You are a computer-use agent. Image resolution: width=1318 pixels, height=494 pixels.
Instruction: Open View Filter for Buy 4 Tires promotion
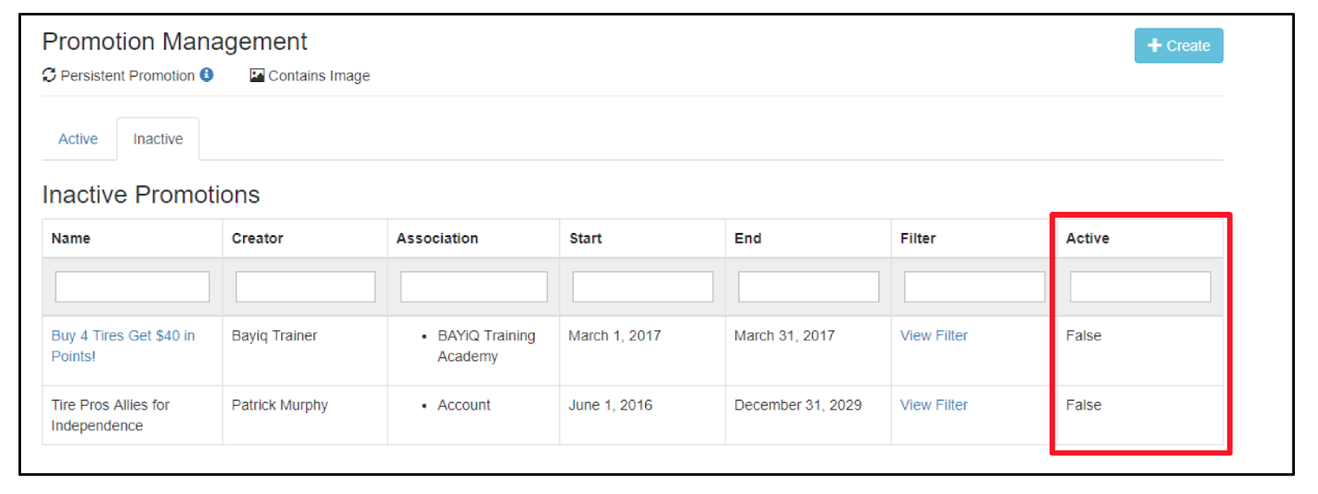click(x=934, y=336)
